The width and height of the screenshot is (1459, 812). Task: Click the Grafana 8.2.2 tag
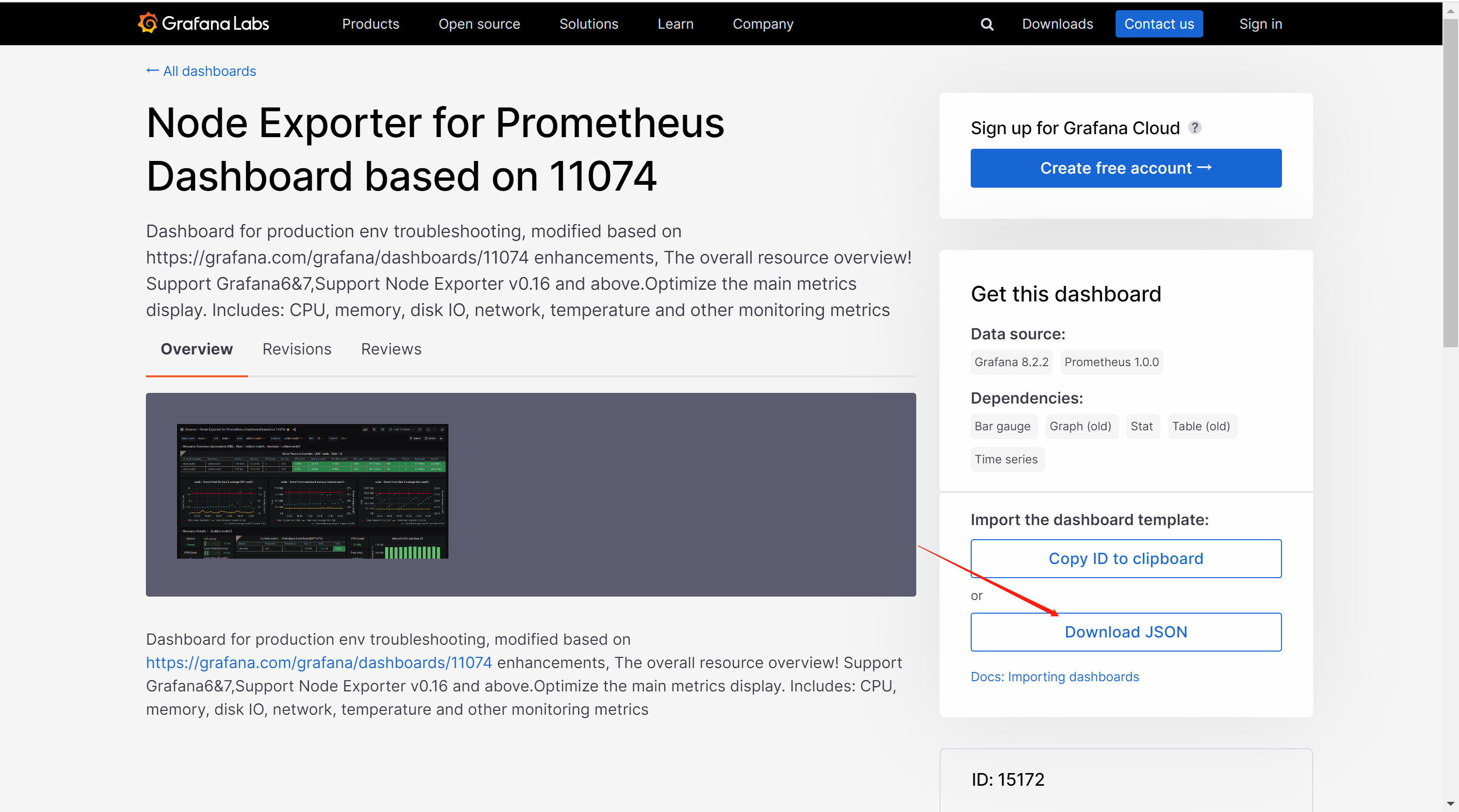click(x=1011, y=362)
